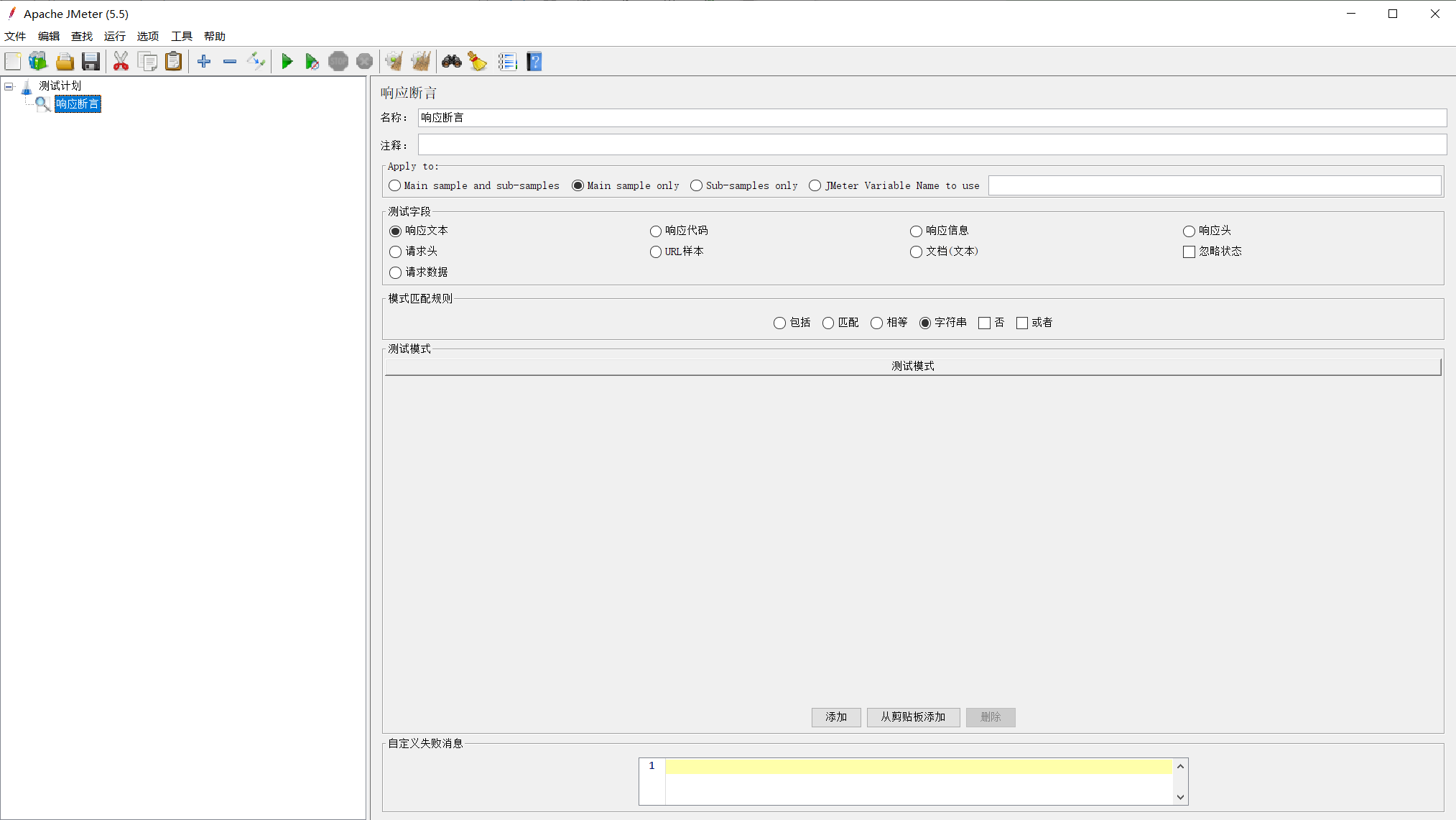Select 请求数据 radio button

click(x=395, y=273)
